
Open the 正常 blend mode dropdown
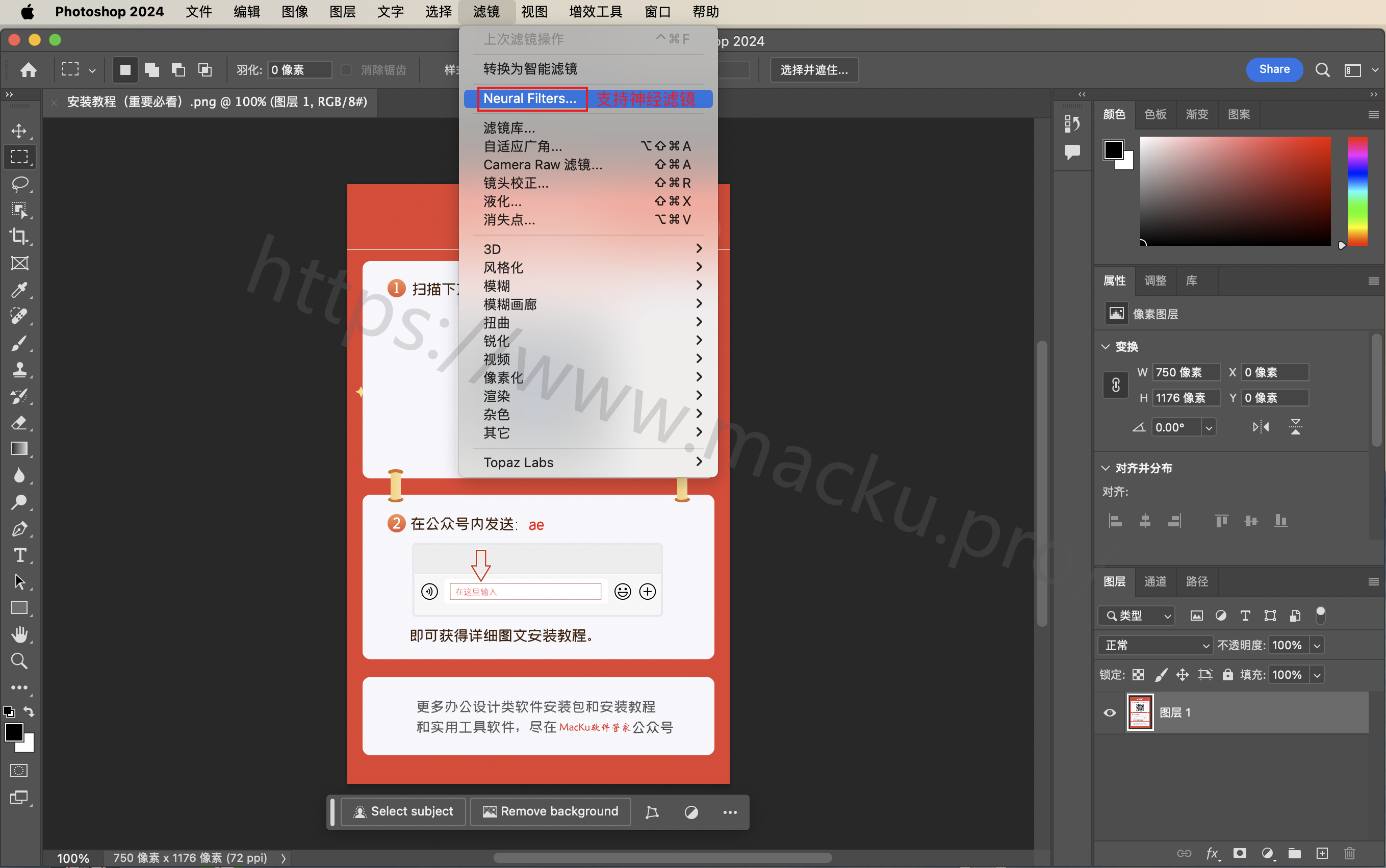click(x=1156, y=645)
